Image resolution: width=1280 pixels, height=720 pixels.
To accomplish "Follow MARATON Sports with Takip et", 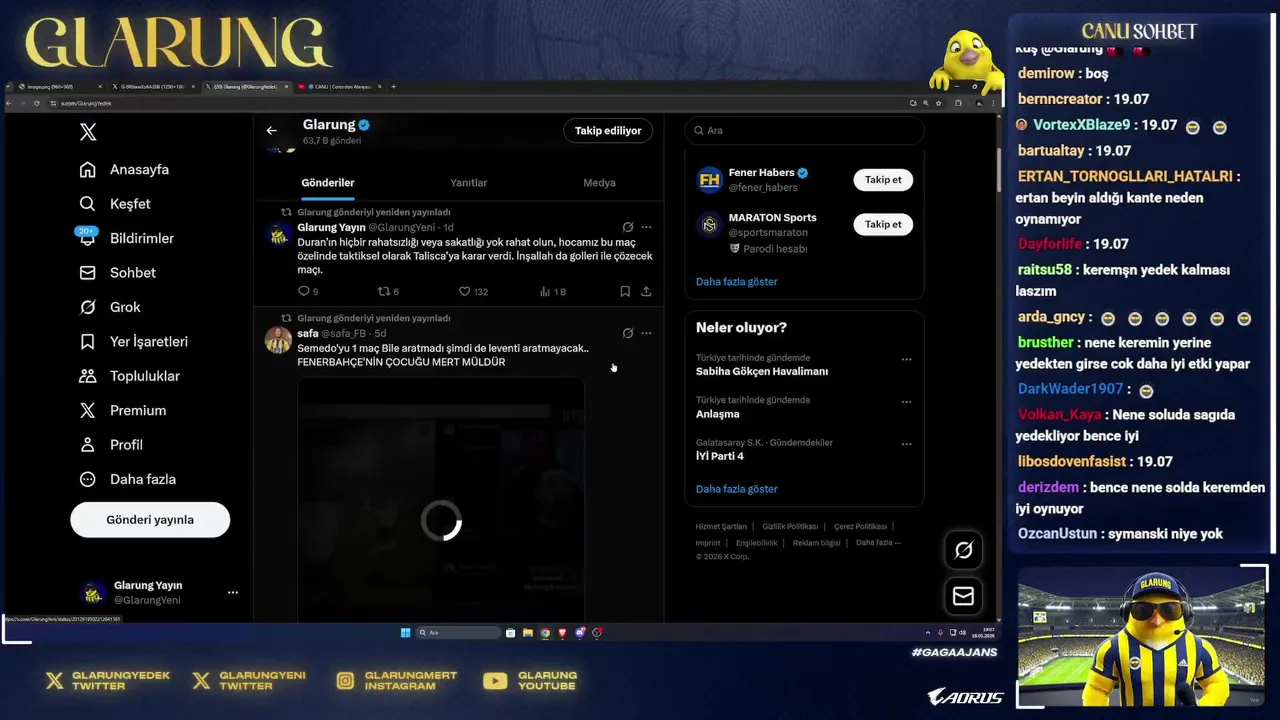I will tap(883, 225).
